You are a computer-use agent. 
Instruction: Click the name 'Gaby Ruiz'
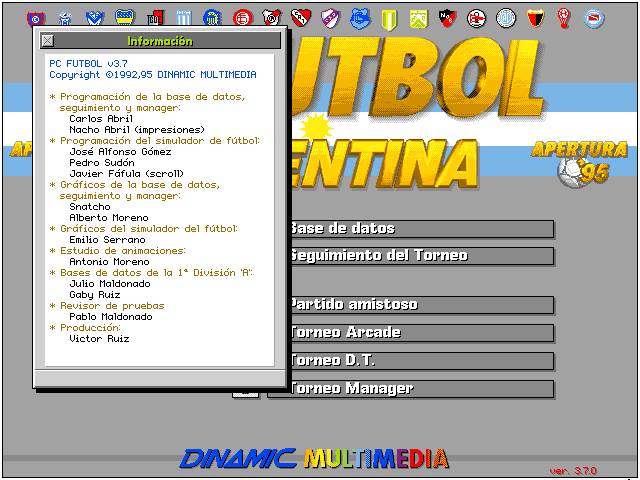pyautogui.click(x=95, y=295)
